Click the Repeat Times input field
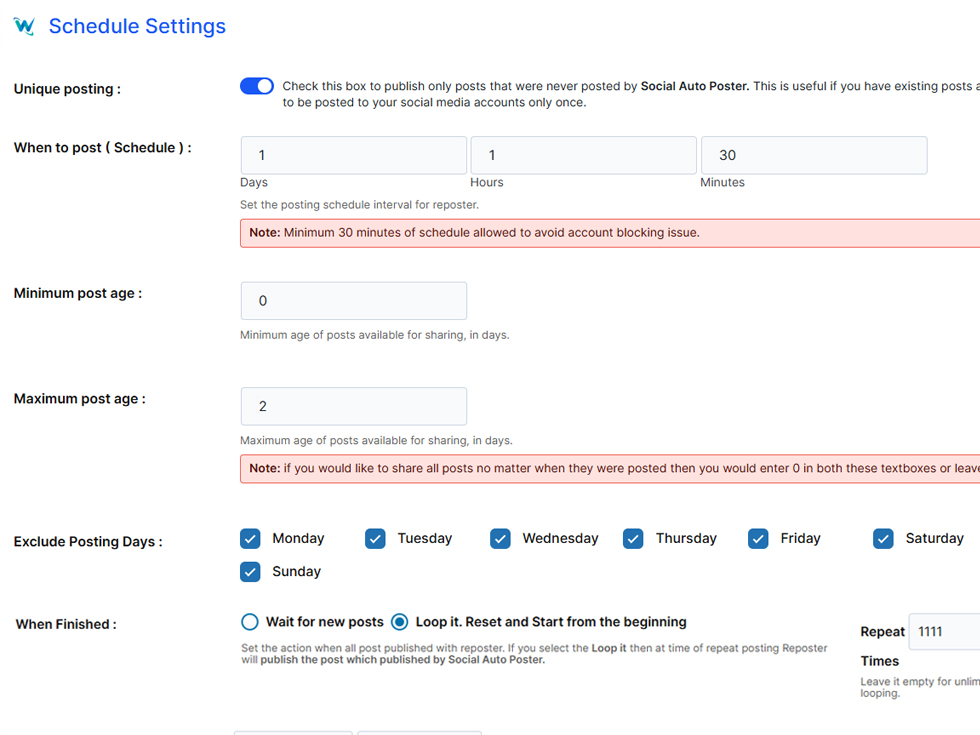The width and height of the screenshot is (980, 735). coord(944,632)
